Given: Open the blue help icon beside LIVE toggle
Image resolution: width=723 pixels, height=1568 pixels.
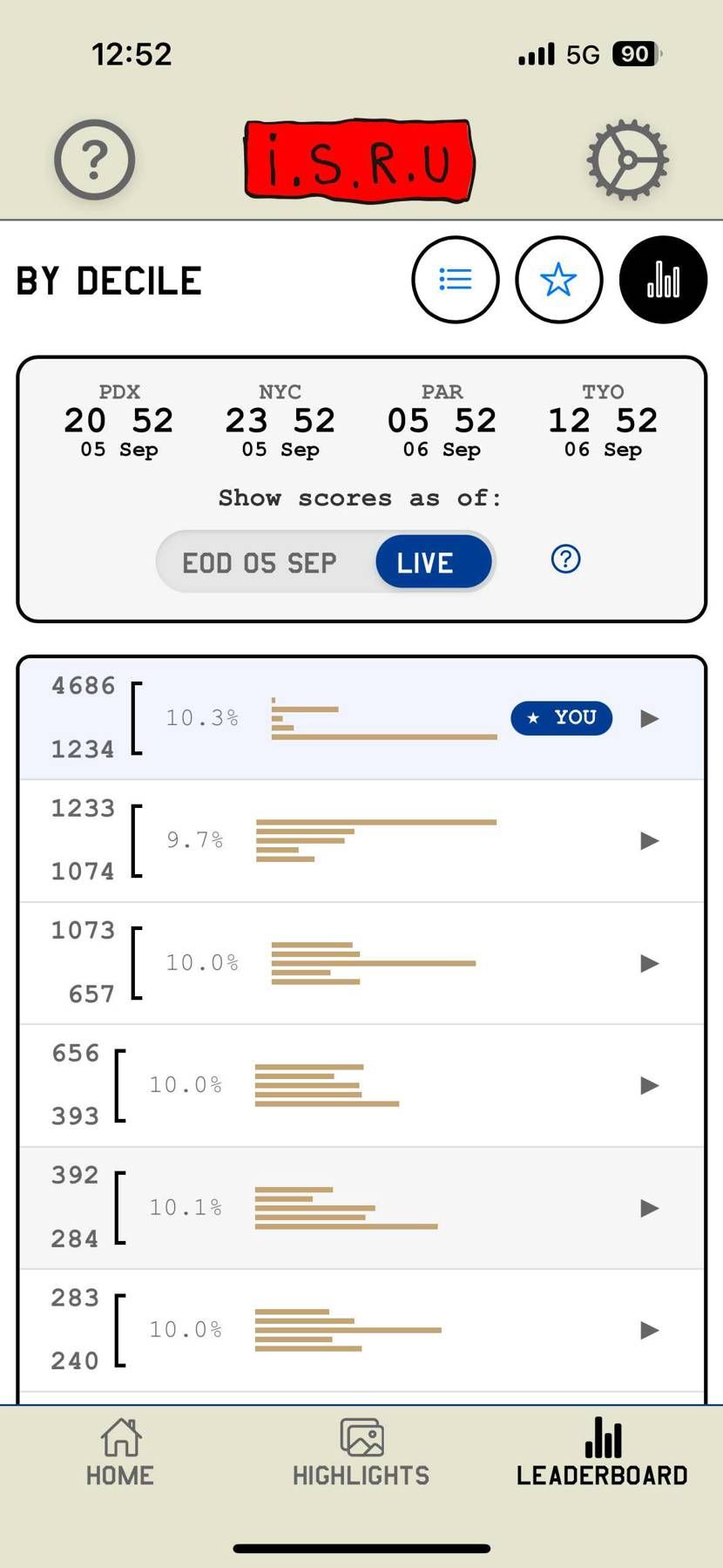Looking at the screenshot, I should click(x=566, y=559).
